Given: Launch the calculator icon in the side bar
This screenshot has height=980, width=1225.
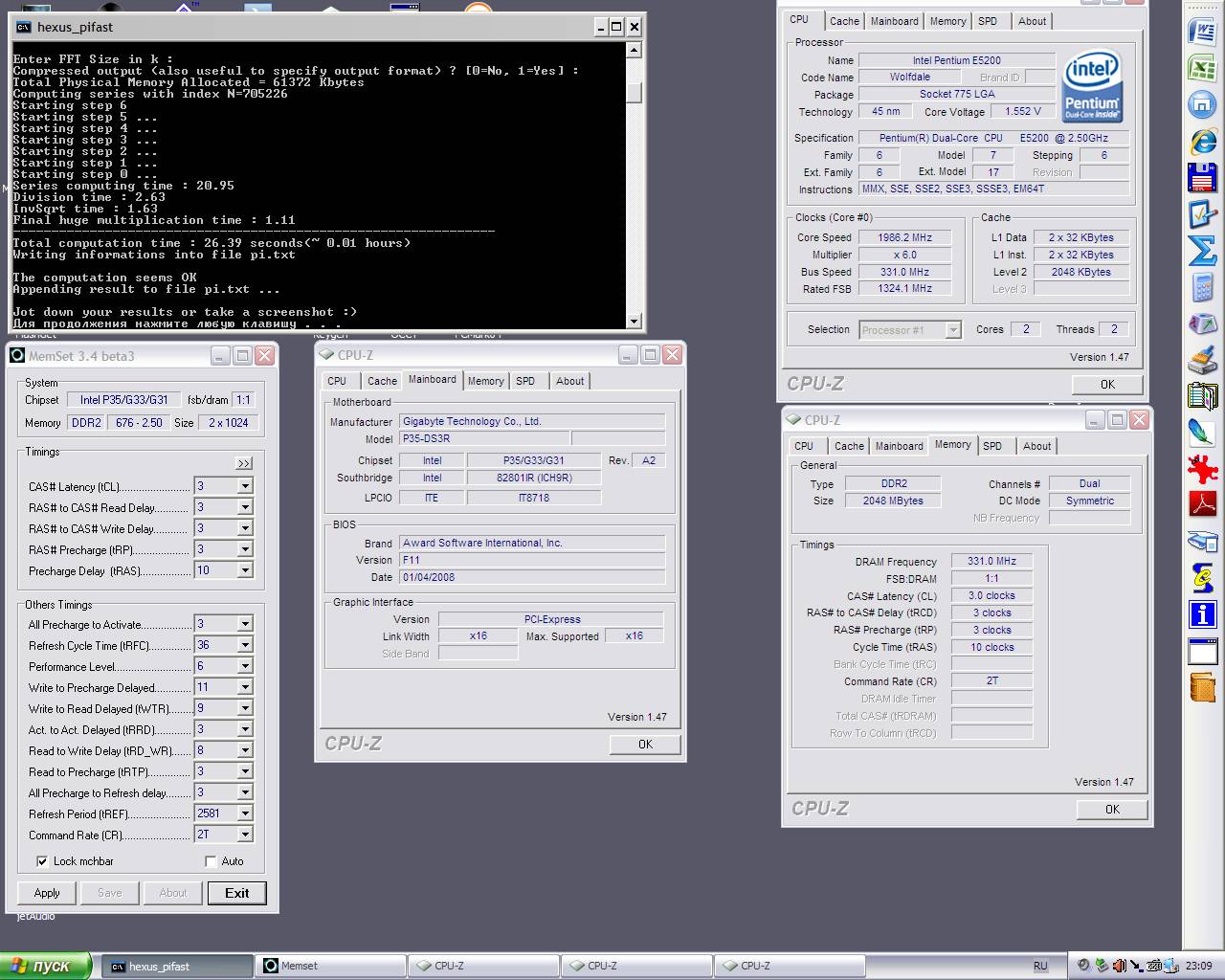Looking at the screenshot, I should (1202, 287).
